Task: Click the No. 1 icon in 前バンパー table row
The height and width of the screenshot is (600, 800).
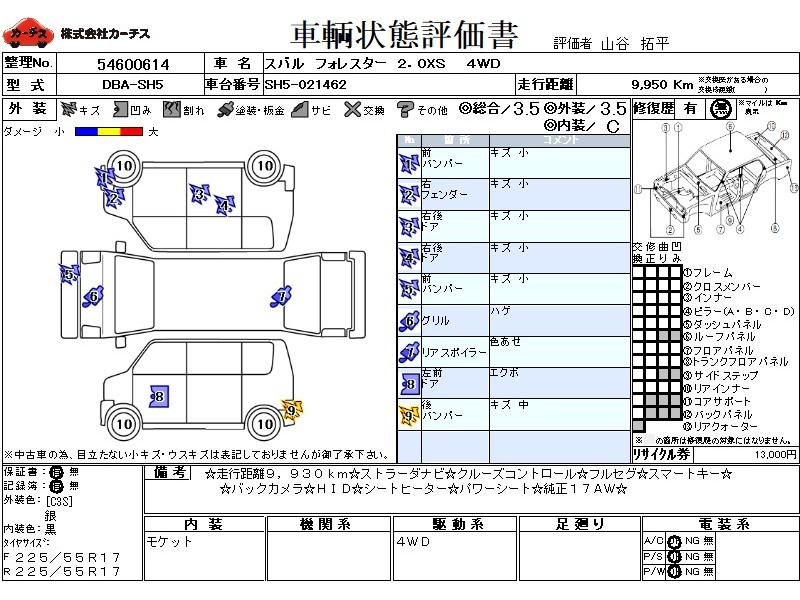Action: tap(409, 164)
